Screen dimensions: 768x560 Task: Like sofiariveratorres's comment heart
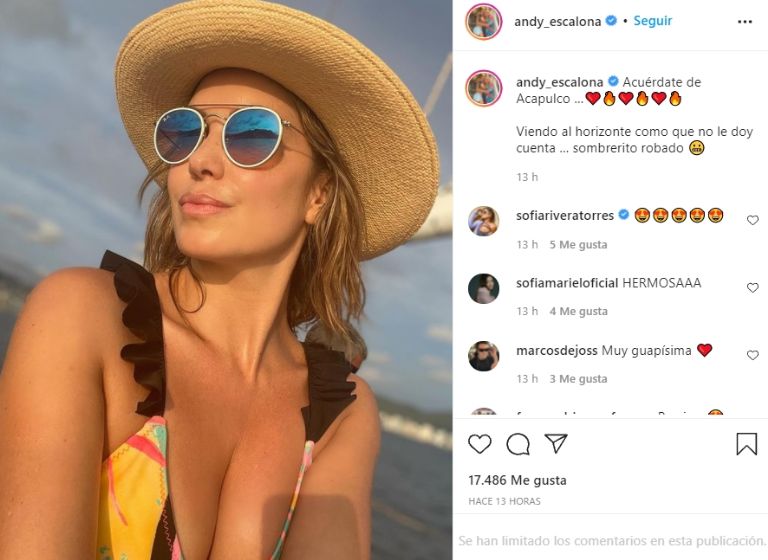[752, 220]
